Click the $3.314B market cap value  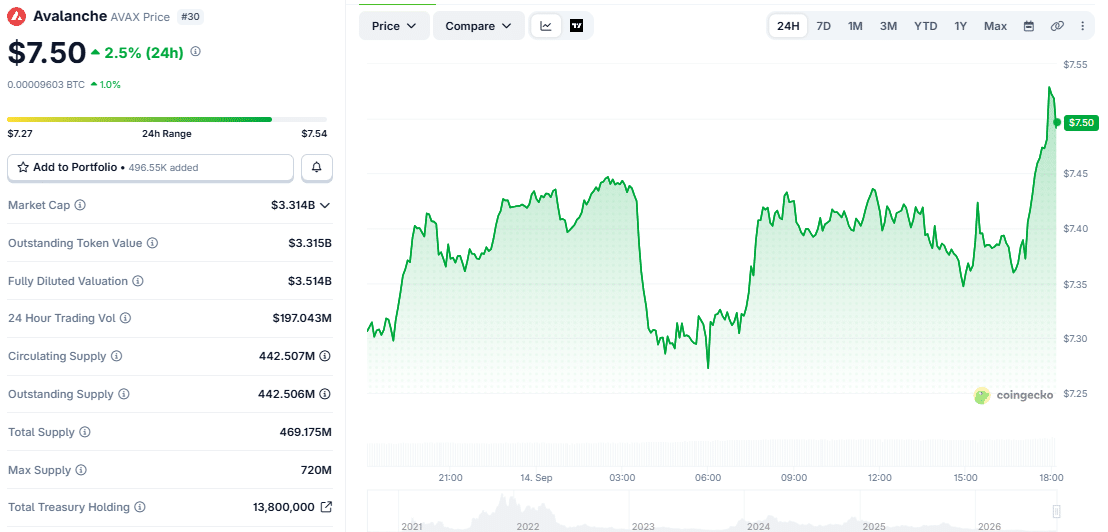pyautogui.click(x=293, y=205)
